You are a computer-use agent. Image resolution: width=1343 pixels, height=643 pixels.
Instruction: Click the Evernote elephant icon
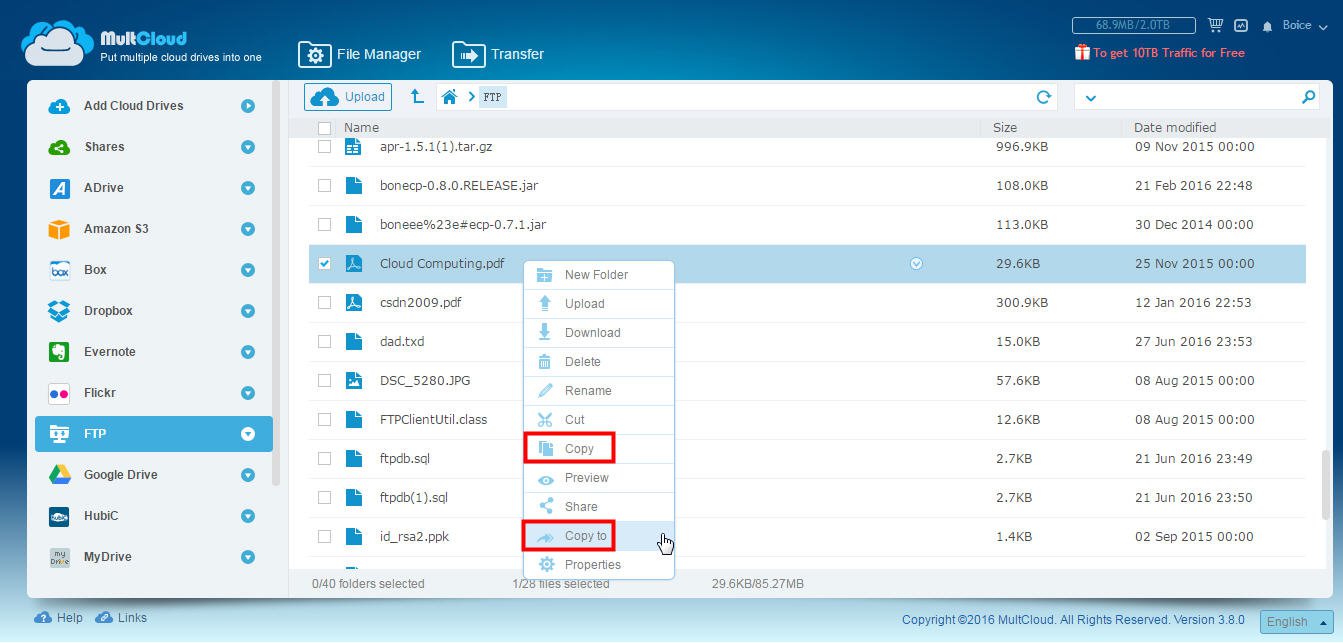pos(59,352)
